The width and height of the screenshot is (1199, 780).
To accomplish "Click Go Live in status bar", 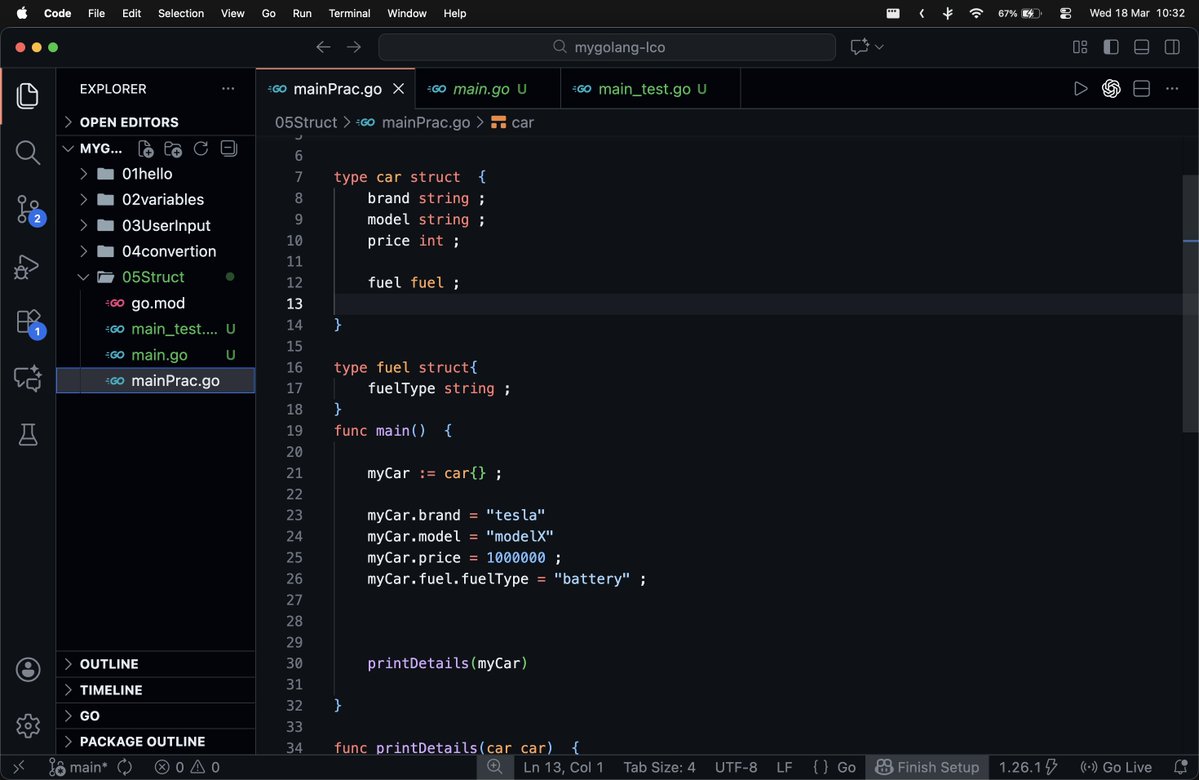I will (x=1116, y=766).
